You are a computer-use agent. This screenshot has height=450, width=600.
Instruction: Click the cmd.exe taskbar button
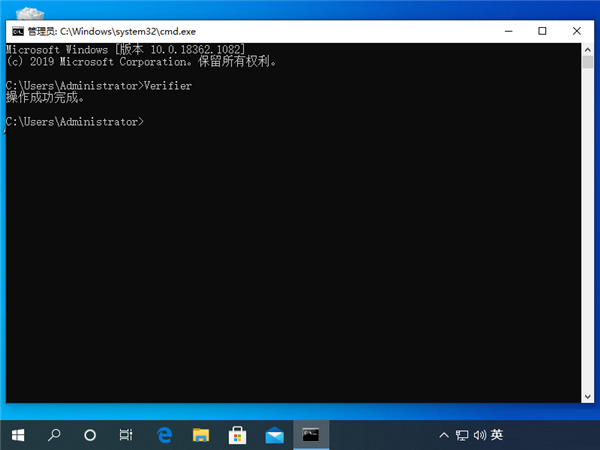311,435
